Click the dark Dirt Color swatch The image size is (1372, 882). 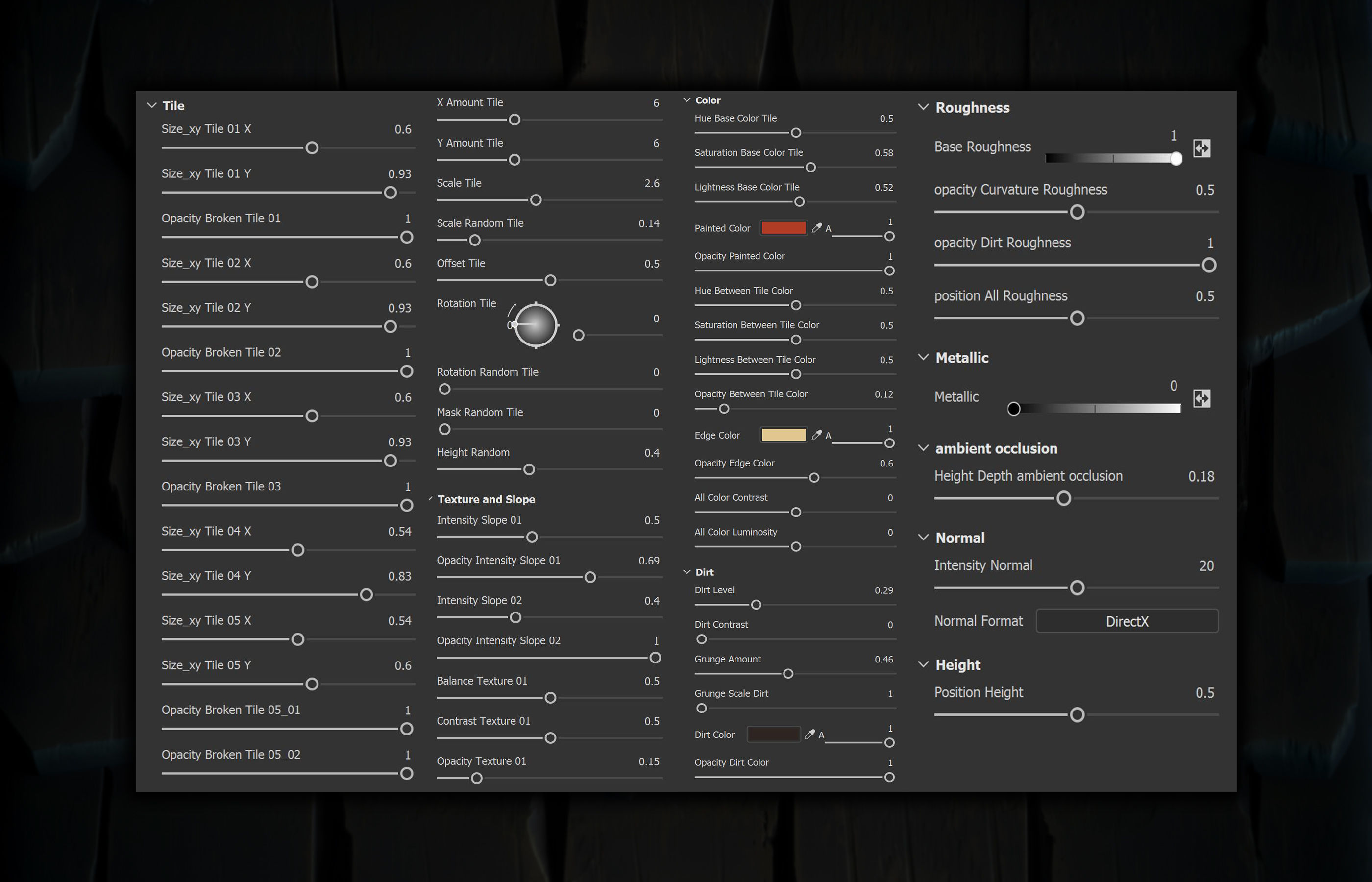774,734
